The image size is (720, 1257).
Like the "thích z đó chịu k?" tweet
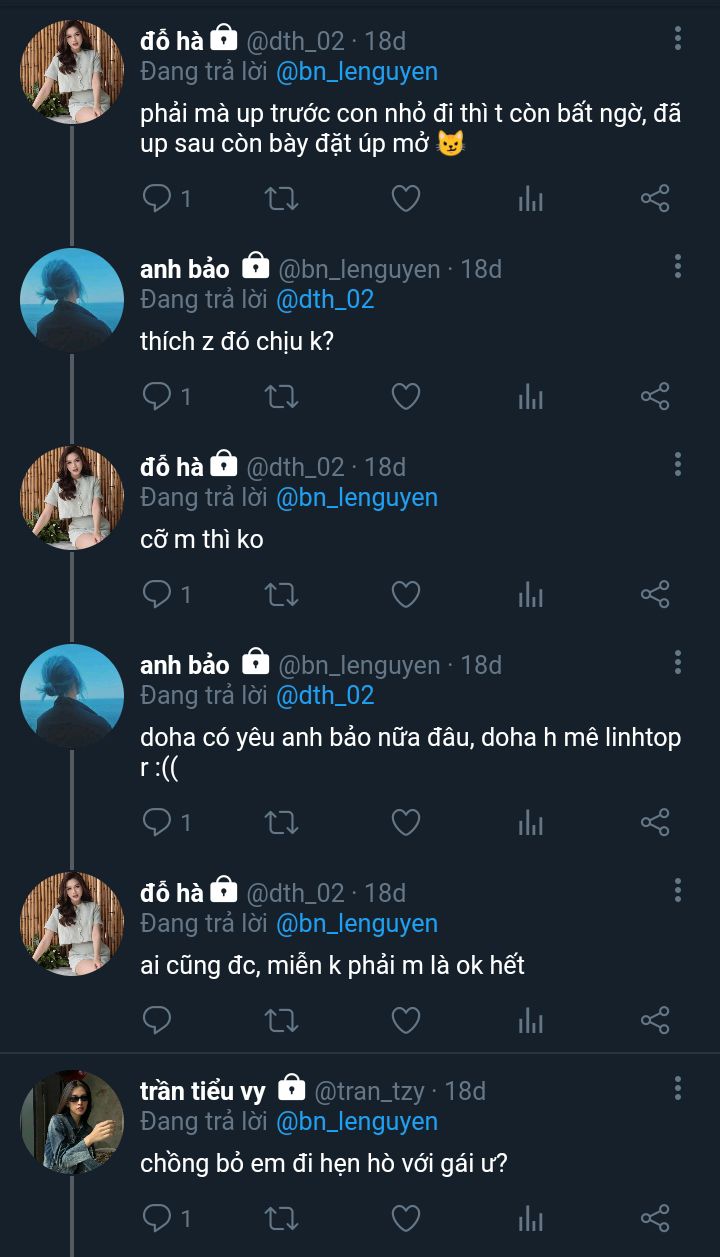[405, 397]
